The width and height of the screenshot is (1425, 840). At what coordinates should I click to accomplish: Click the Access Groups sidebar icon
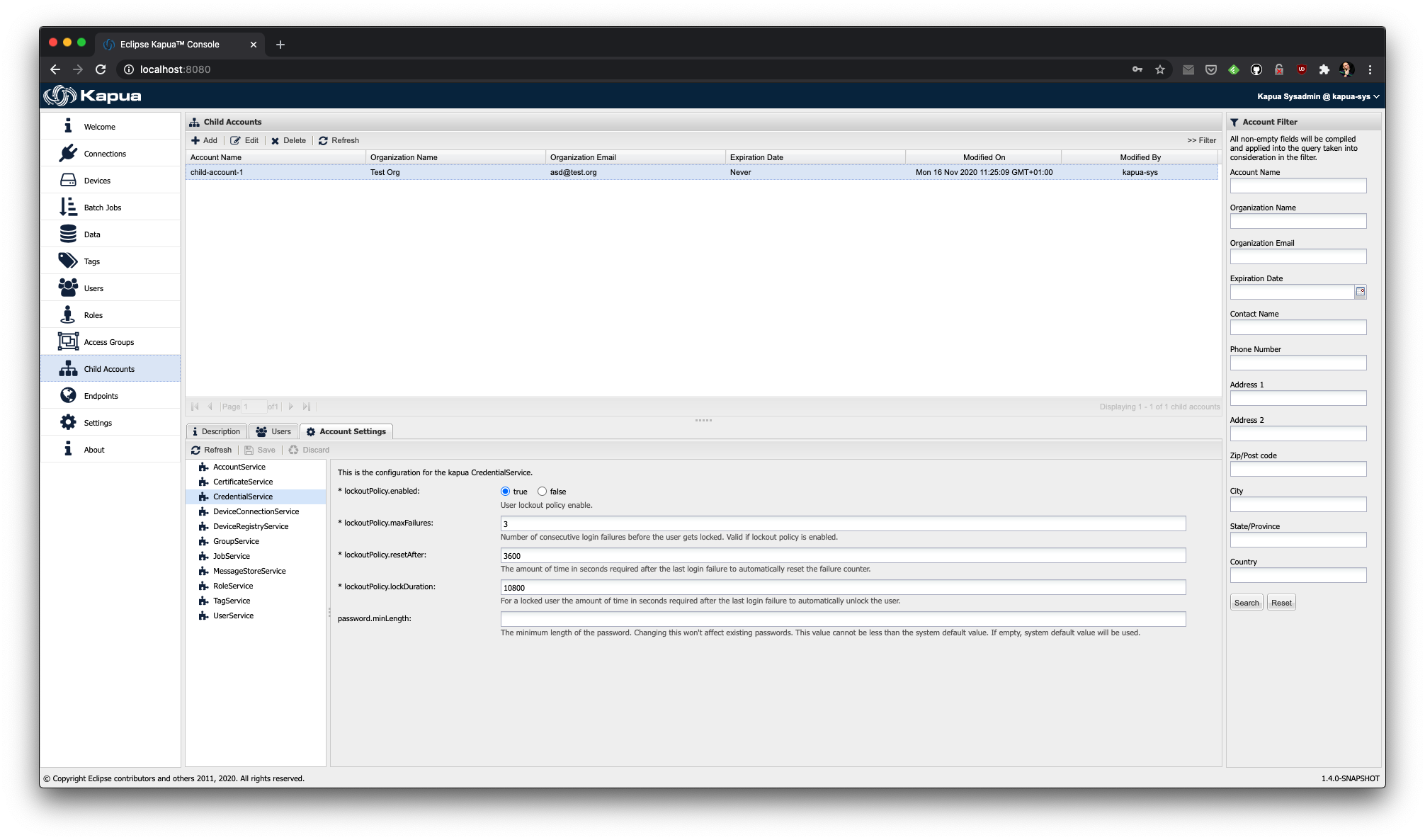[68, 342]
